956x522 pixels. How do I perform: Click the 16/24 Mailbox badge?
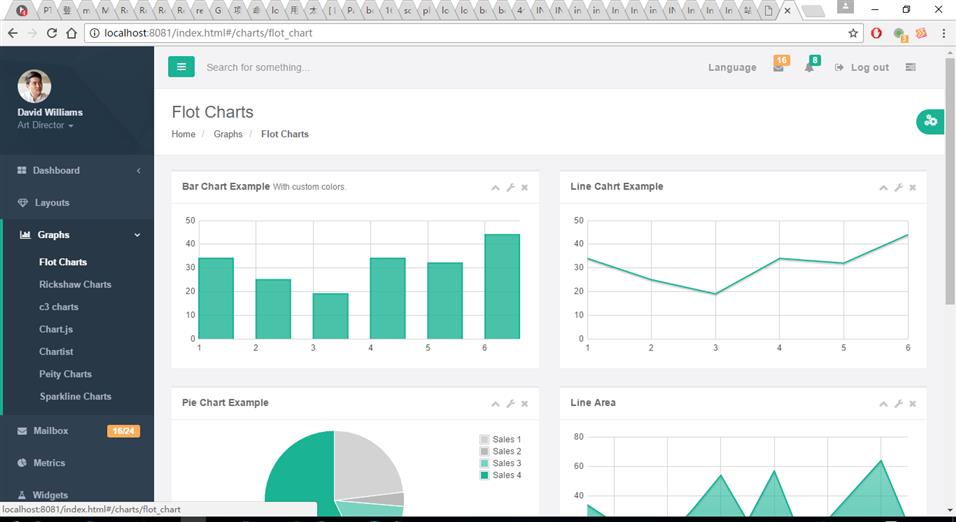pos(124,431)
